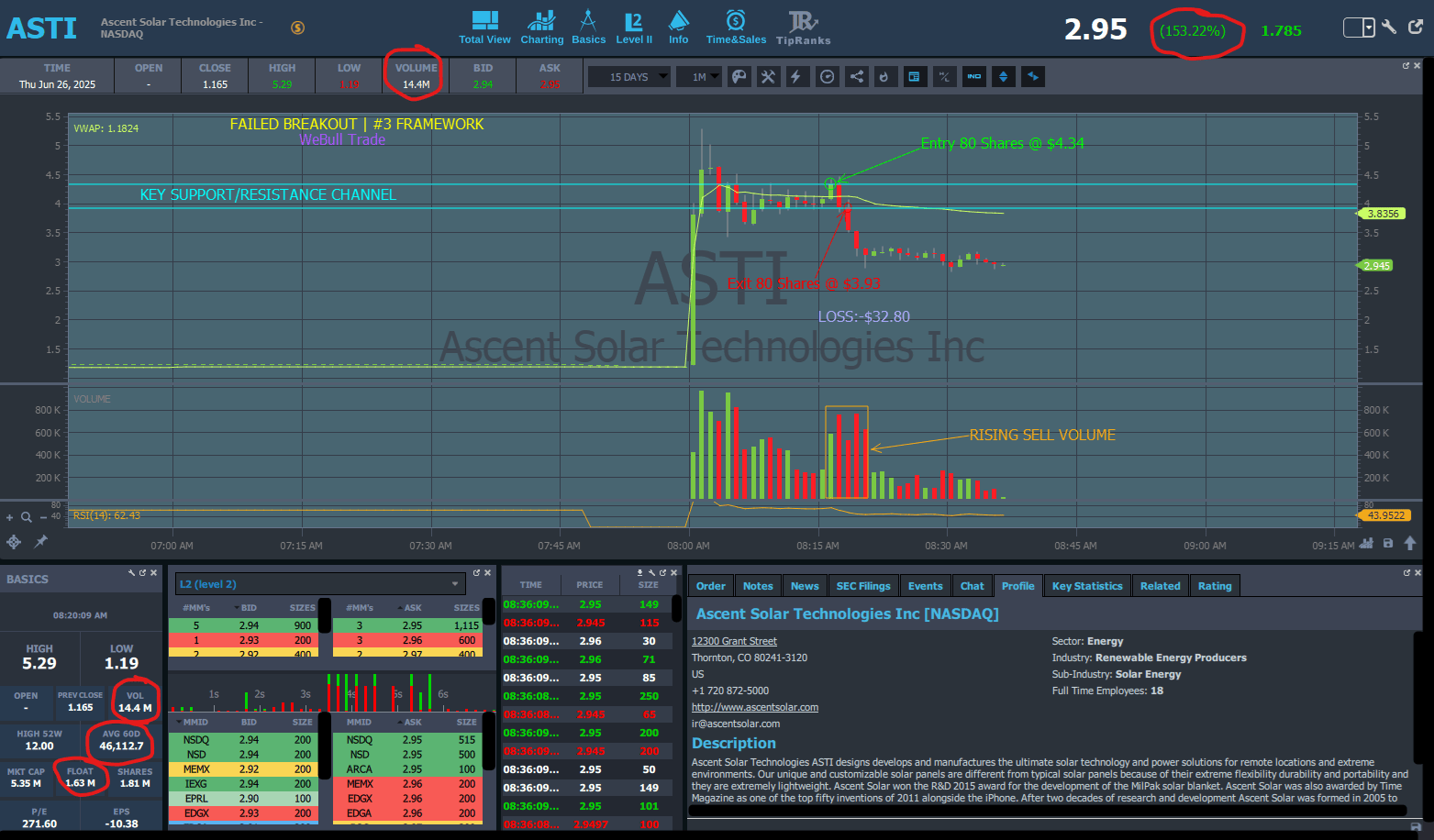Select the NSDQ 2.94 bid row in the MMID table
This screenshot has height=840, width=1434.
coord(244,740)
